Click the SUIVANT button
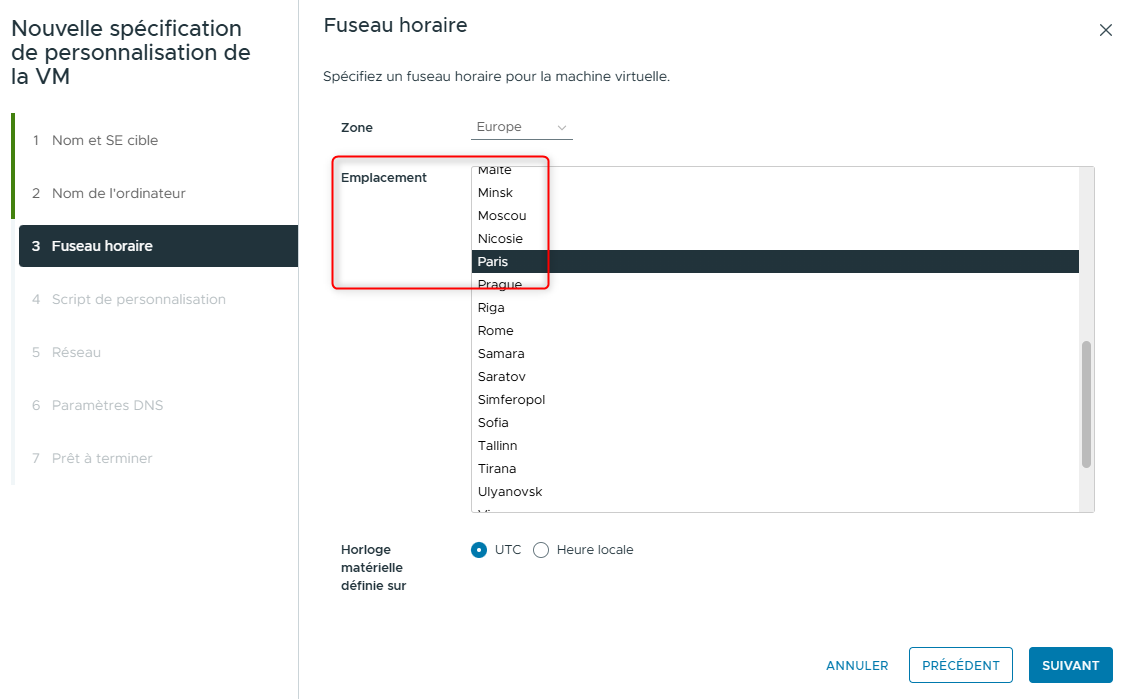This screenshot has width=1131, height=699. (1070, 665)
